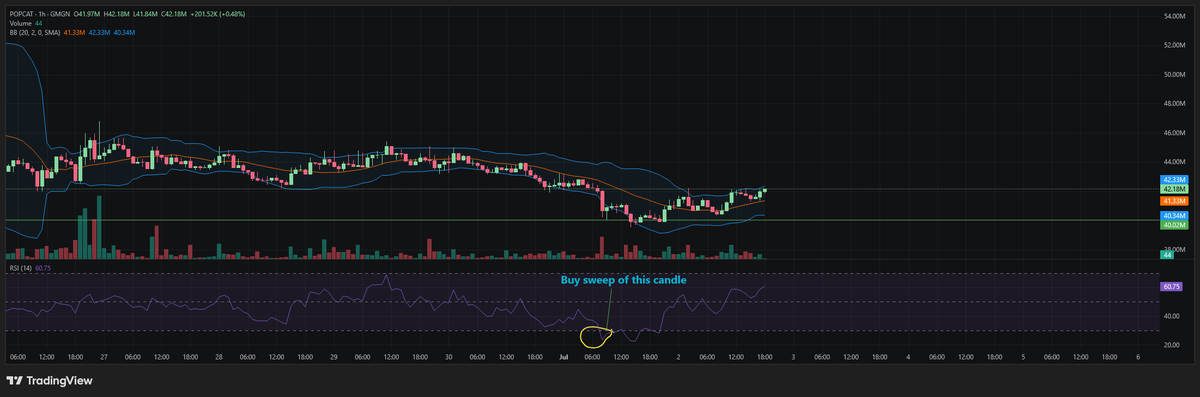Click the 30 date label on the time axis
This screenshot has width=1200, height=397.
448,356
